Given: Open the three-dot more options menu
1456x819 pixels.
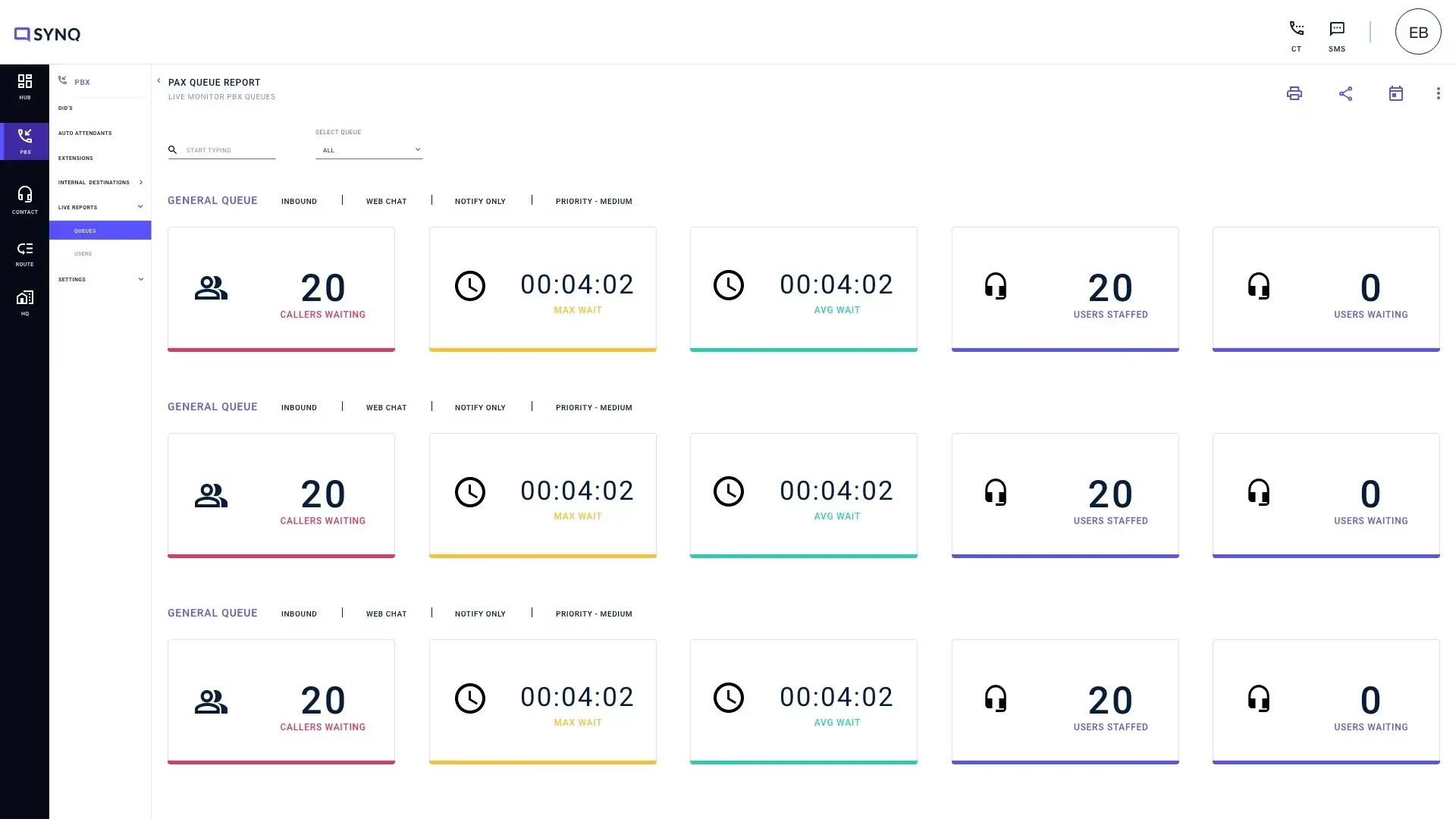Looking at the screenshot, I should coord(1438,93).
